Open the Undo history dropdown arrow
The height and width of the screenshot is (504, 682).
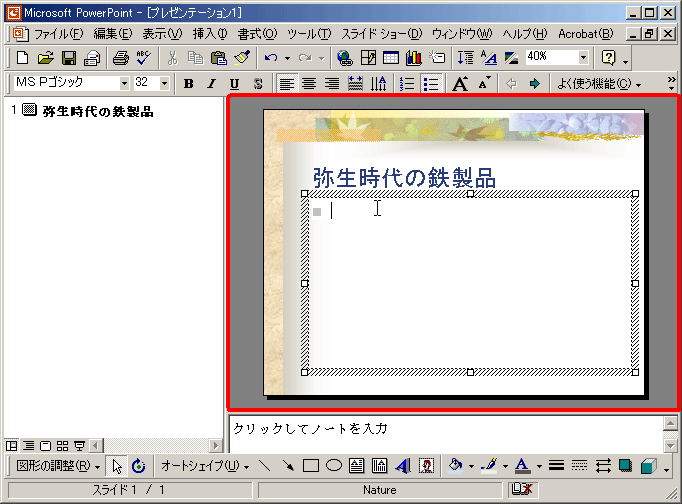point(287,58)
